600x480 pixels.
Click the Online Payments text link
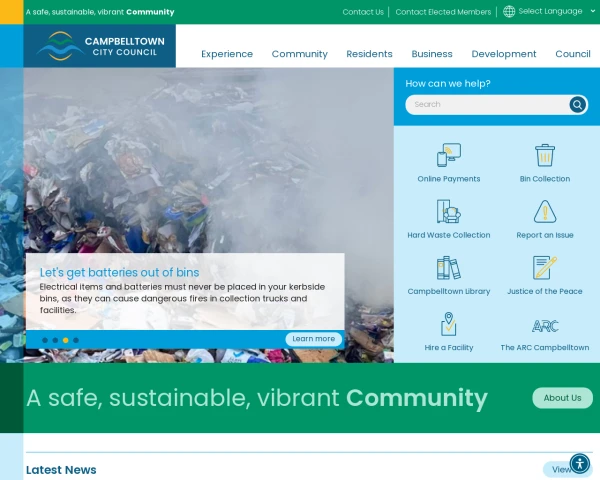[449, 179]
